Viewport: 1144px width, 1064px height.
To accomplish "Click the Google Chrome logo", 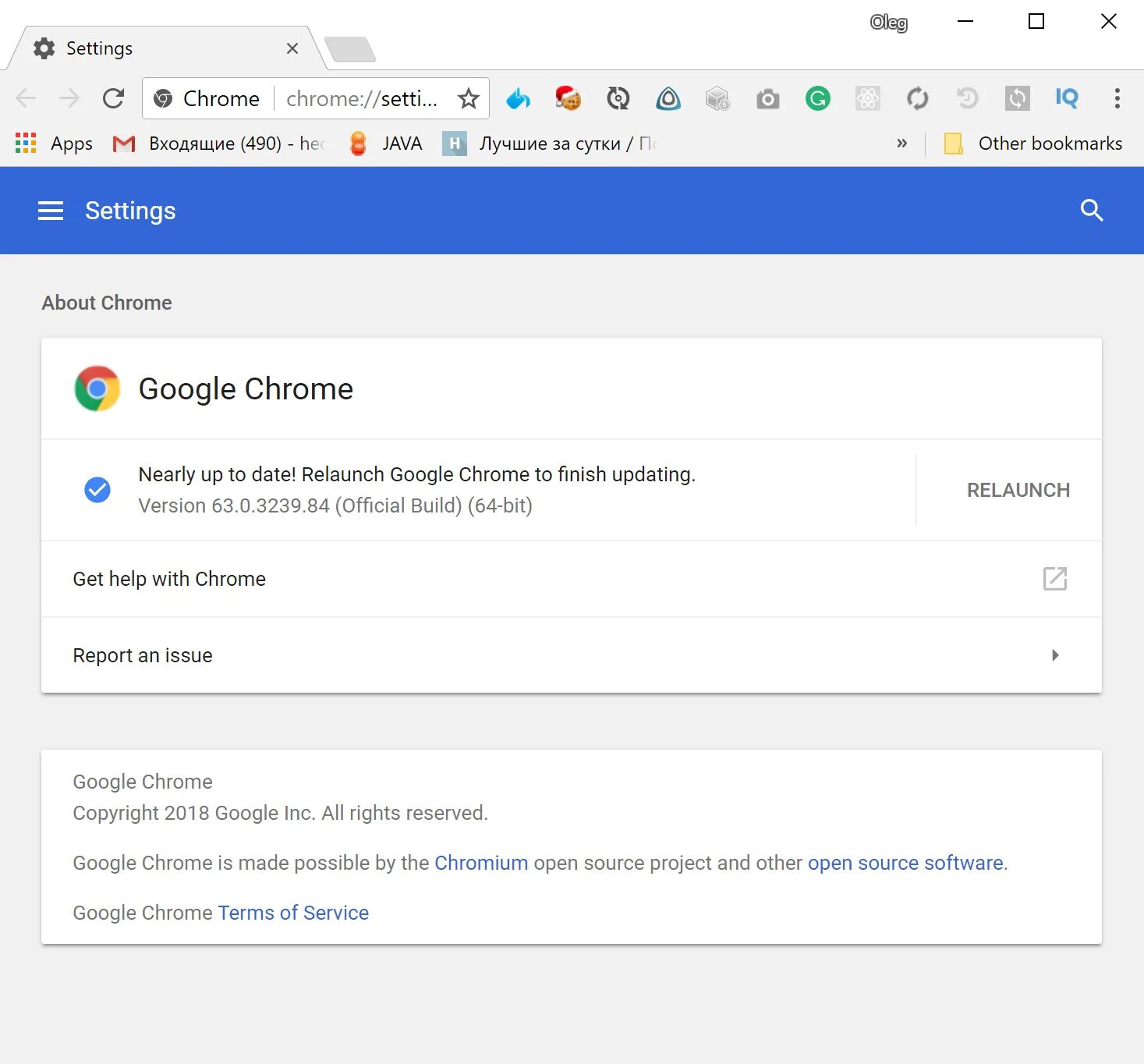I will (97, 388).
